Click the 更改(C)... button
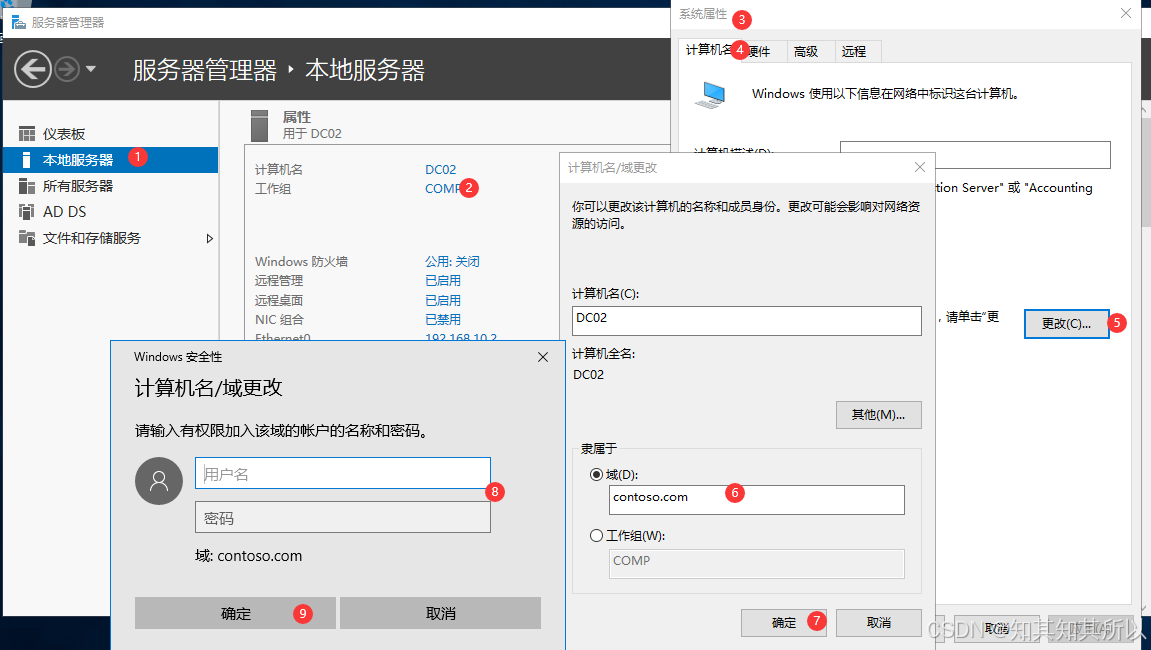Viewport: 1151px width, 650px height. pos(1066,324)
